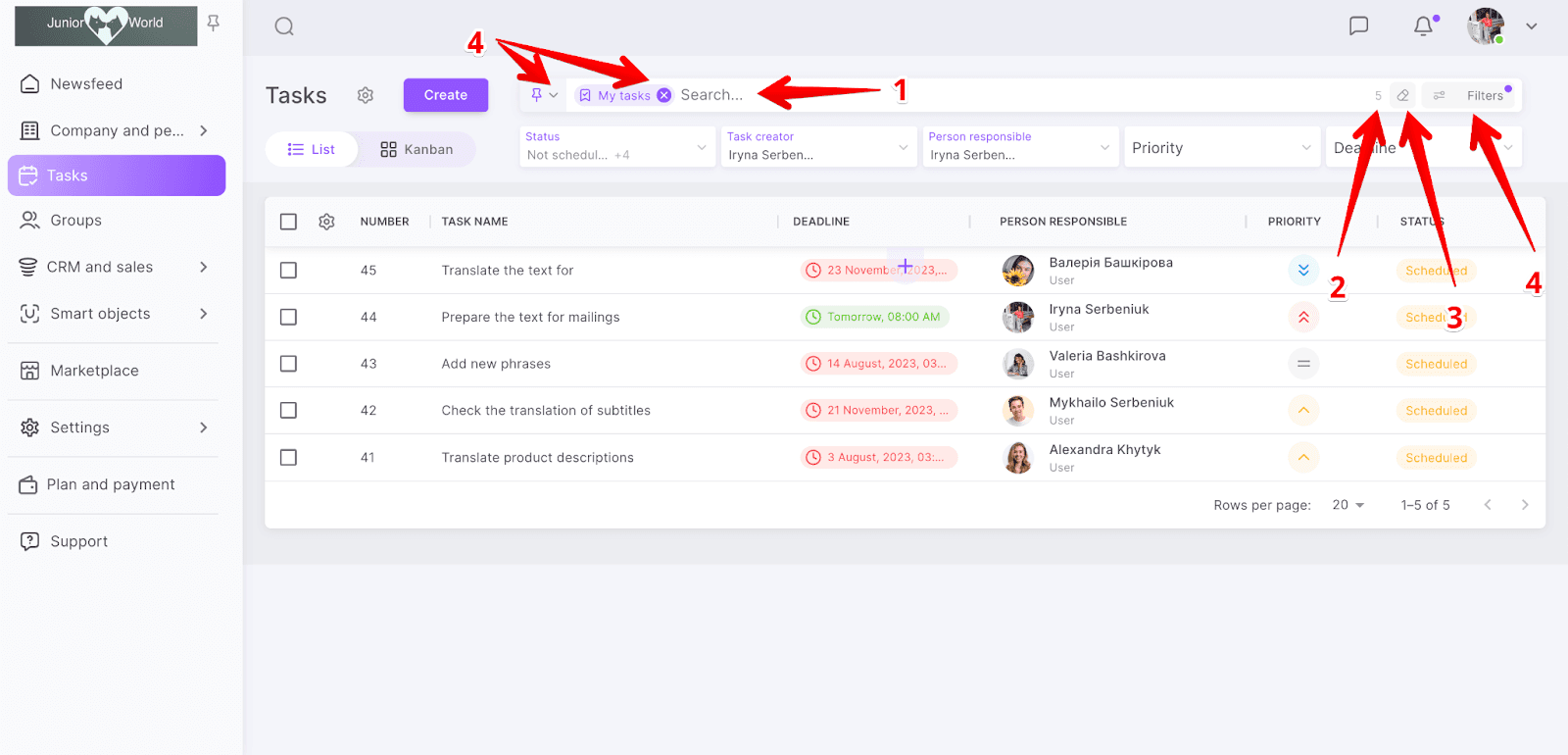
Task: Change rows per page dropdown
Action: pyautogui.click(x=1348, y=505)
